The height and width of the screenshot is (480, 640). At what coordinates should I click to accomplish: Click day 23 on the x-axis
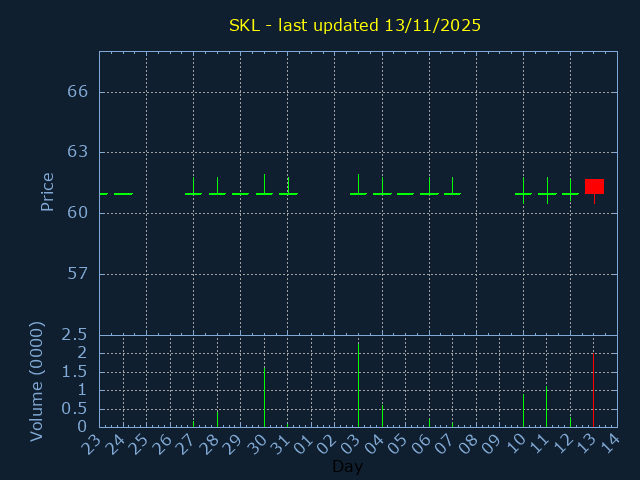click(x=93, y=444)
